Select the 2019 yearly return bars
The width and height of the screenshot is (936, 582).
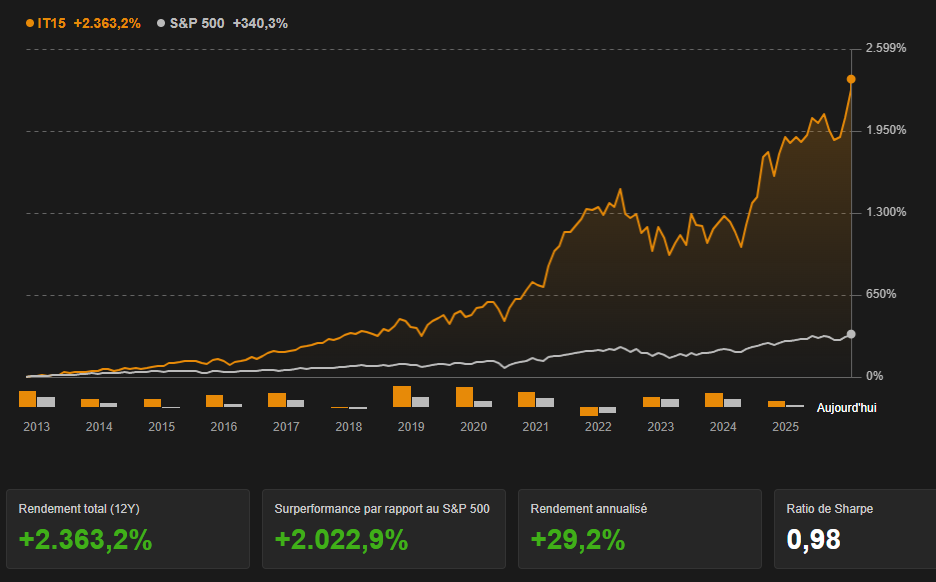pos(410,397)
